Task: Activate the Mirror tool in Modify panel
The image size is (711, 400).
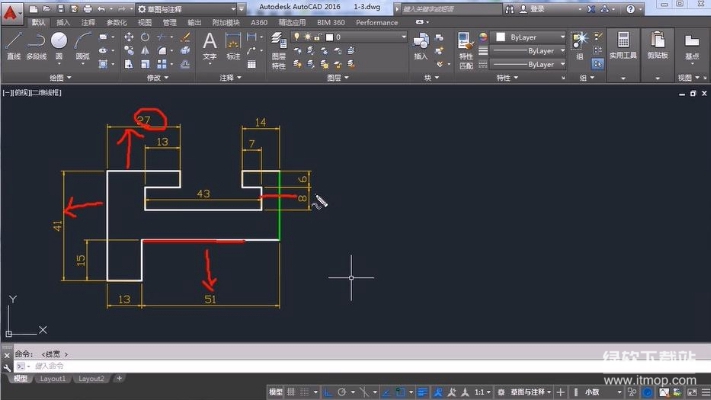Action: pyautogui.click(x=145, y=50)
